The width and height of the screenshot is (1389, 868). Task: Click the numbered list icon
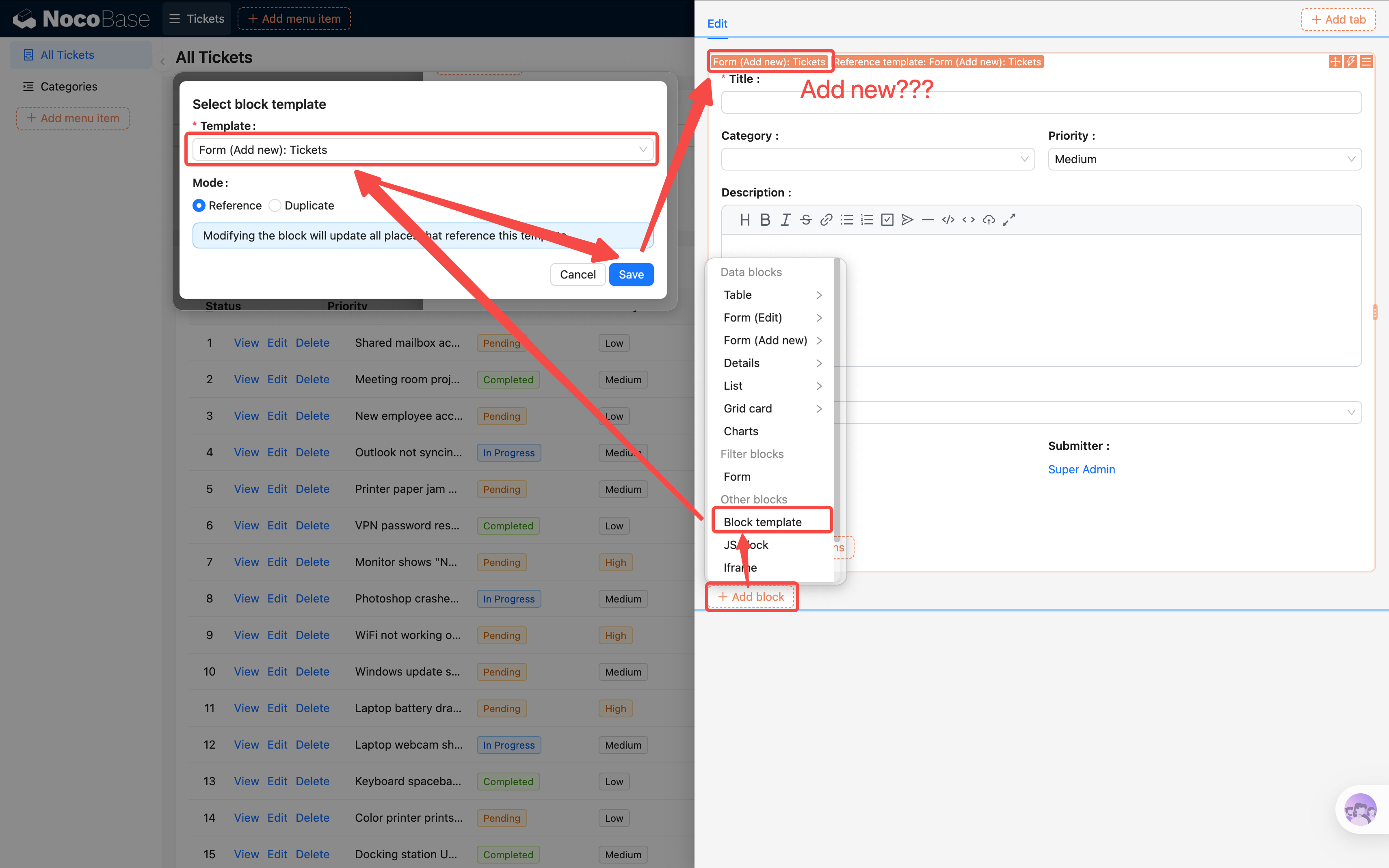click(866, 220)
